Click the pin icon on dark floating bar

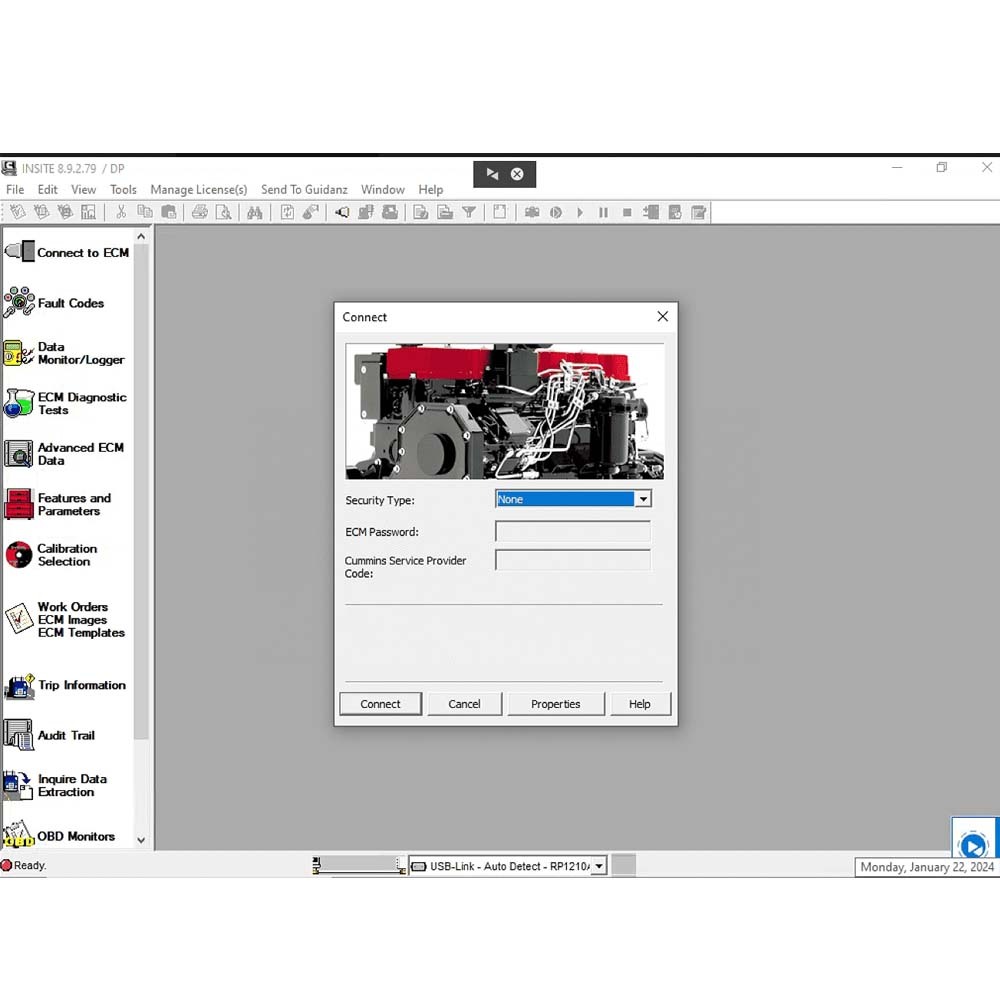click(x=492, y=173)
